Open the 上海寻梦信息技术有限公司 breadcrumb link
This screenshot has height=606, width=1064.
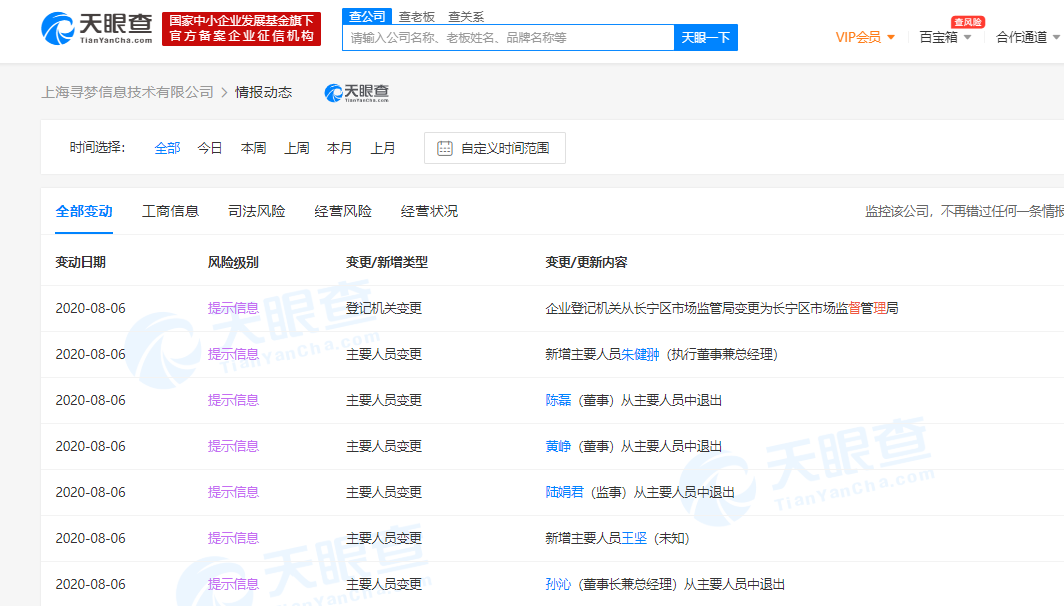(127, 92)
